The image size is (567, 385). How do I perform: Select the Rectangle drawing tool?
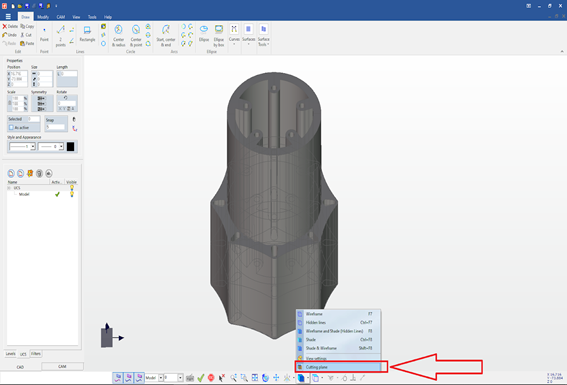87,34
